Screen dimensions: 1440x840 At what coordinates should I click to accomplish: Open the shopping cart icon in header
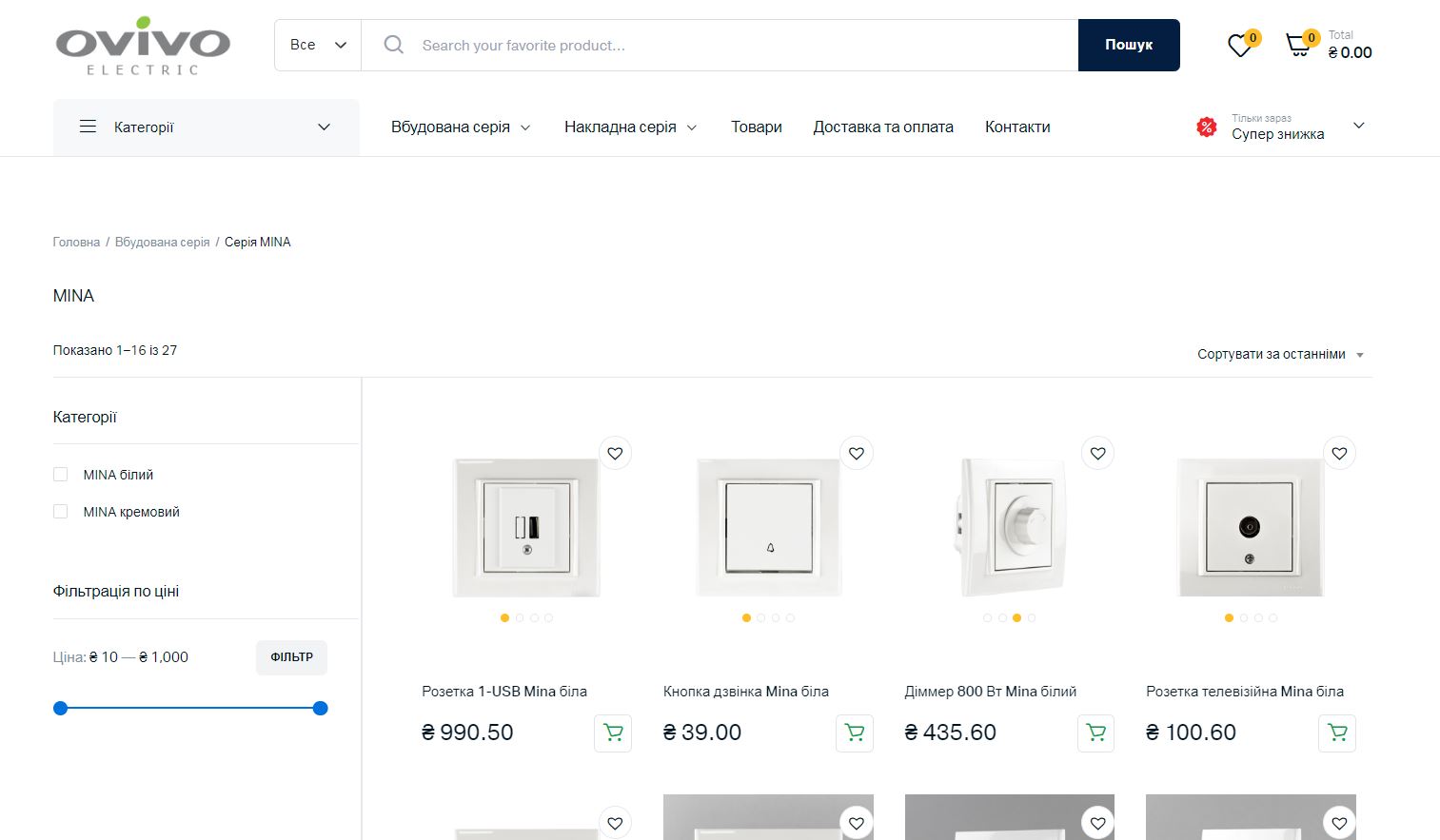click(1298, 46)
